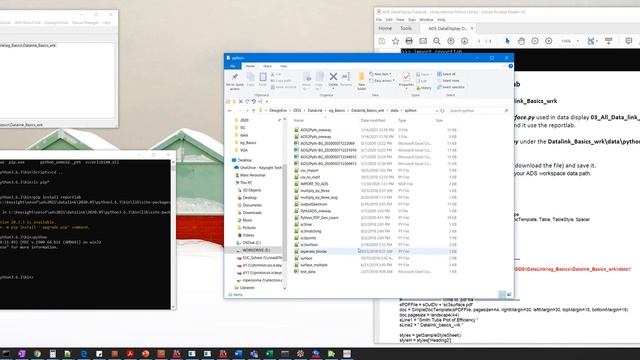Viewport: 640px width, 360px height.
Task: Refresh the Explorer folder view
Action: pos(442,111)
